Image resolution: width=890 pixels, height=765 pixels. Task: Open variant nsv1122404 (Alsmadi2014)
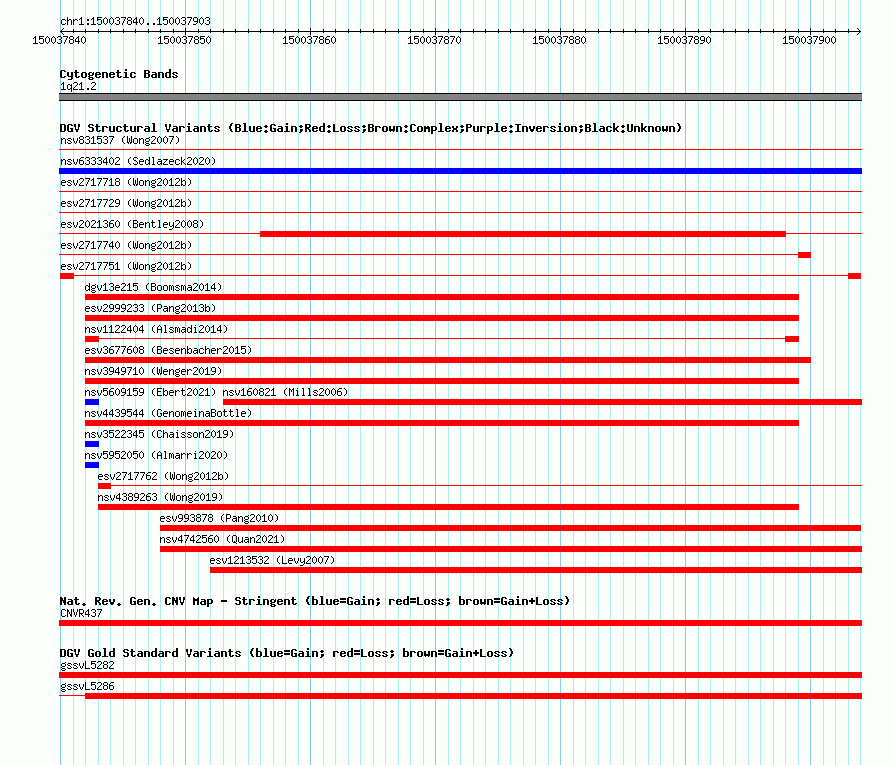pos(156,329)
